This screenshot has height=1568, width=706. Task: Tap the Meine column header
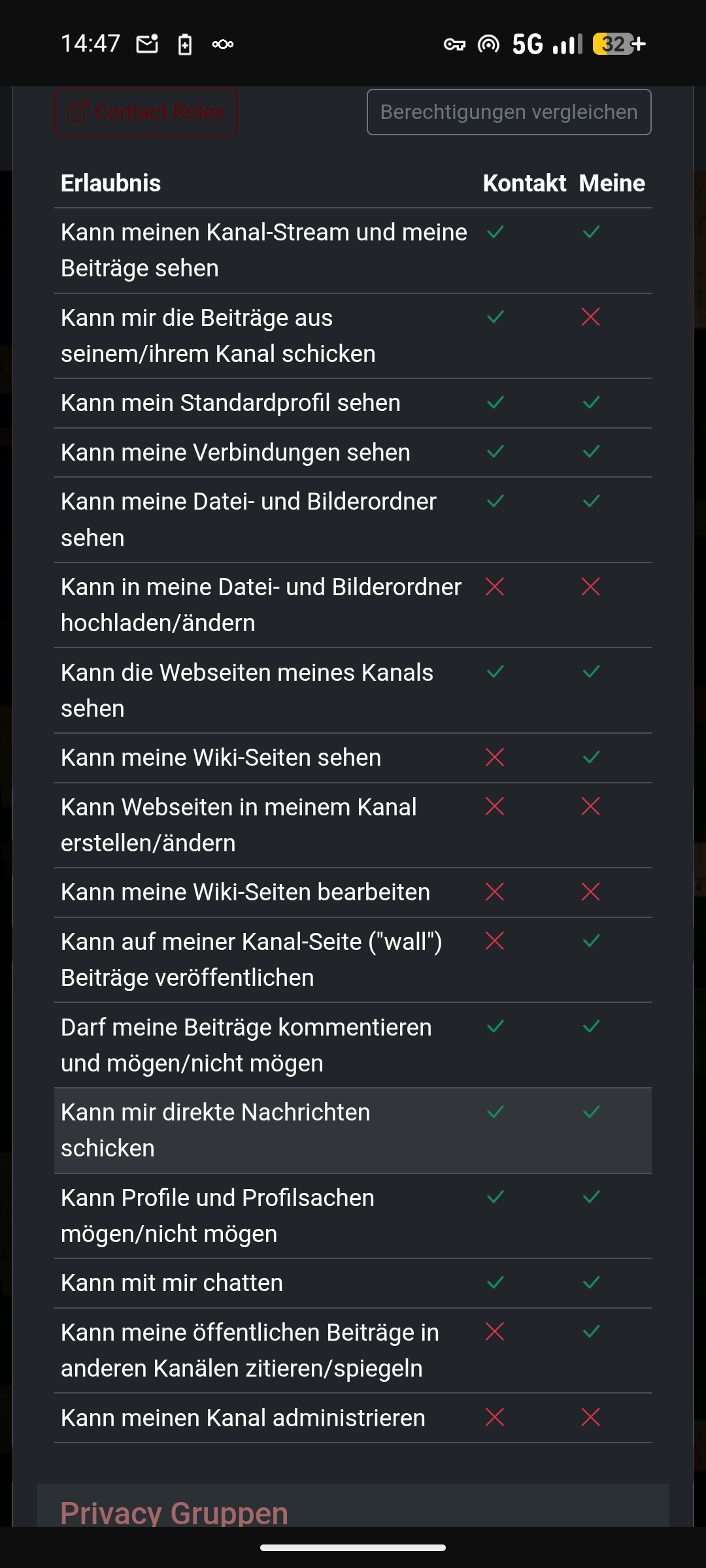(612, 184)
